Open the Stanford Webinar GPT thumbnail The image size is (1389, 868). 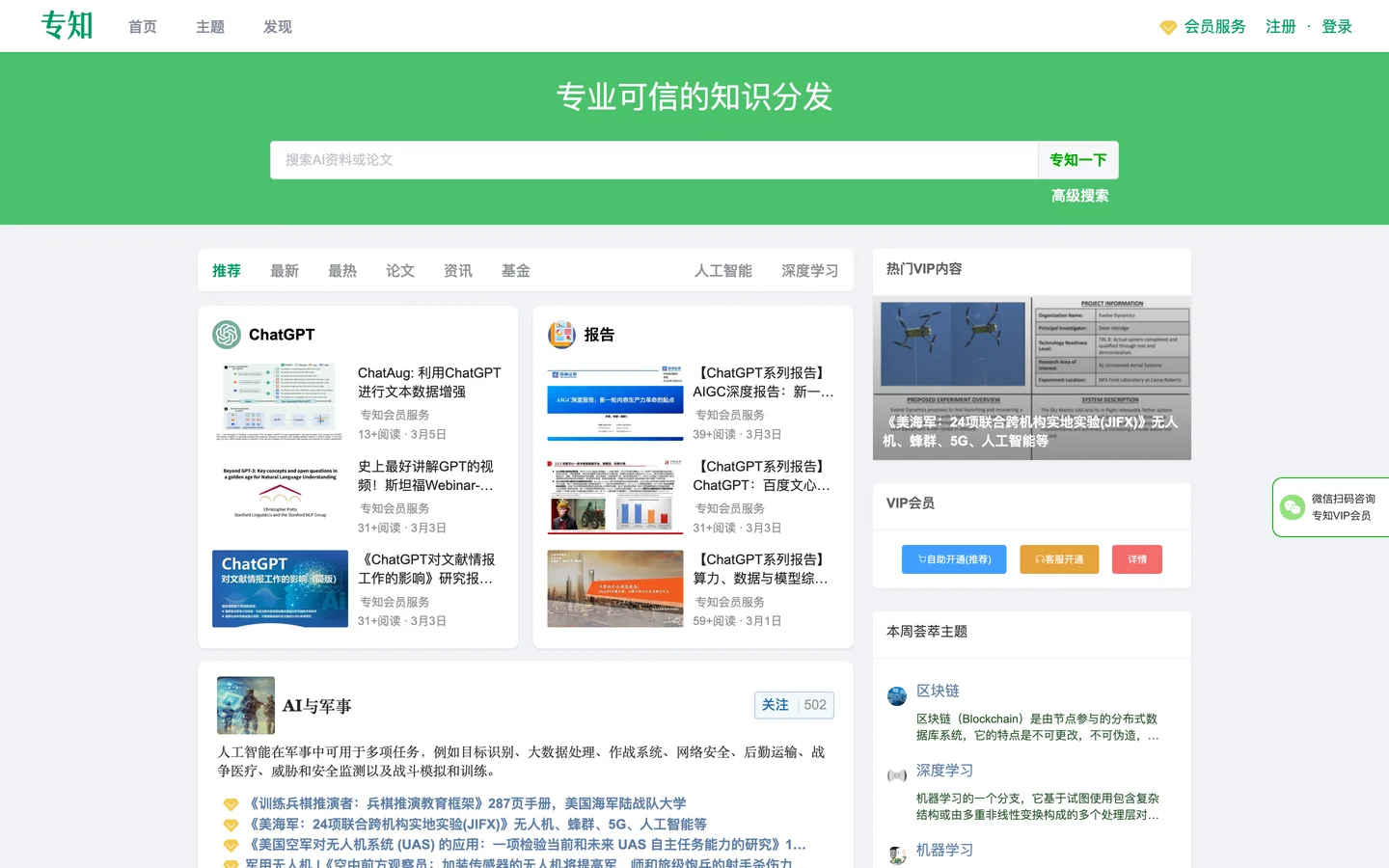(280, 496)
